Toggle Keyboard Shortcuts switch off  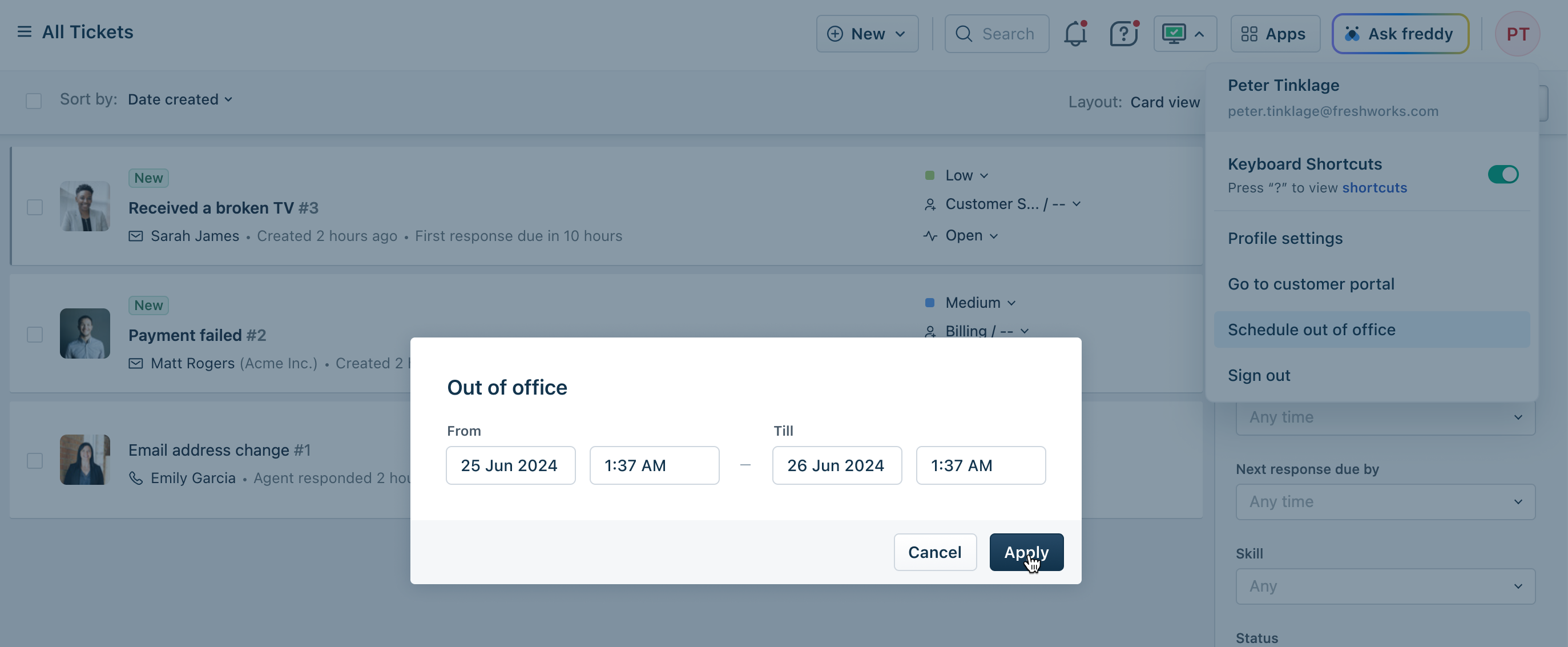1502,174
